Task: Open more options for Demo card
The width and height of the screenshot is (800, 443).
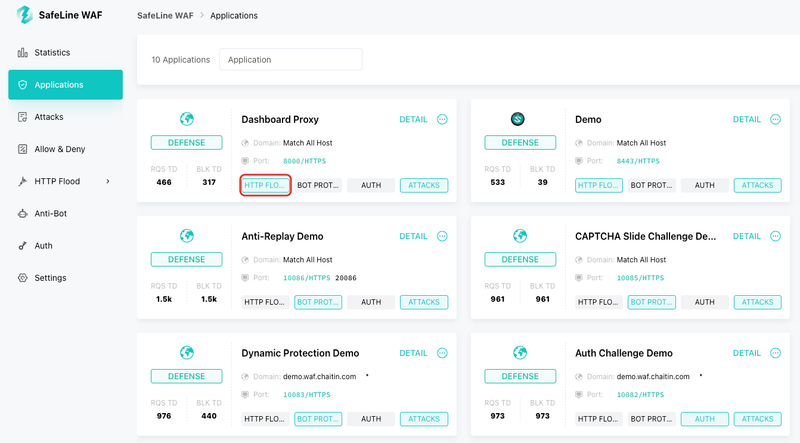Action: point(776,119)
